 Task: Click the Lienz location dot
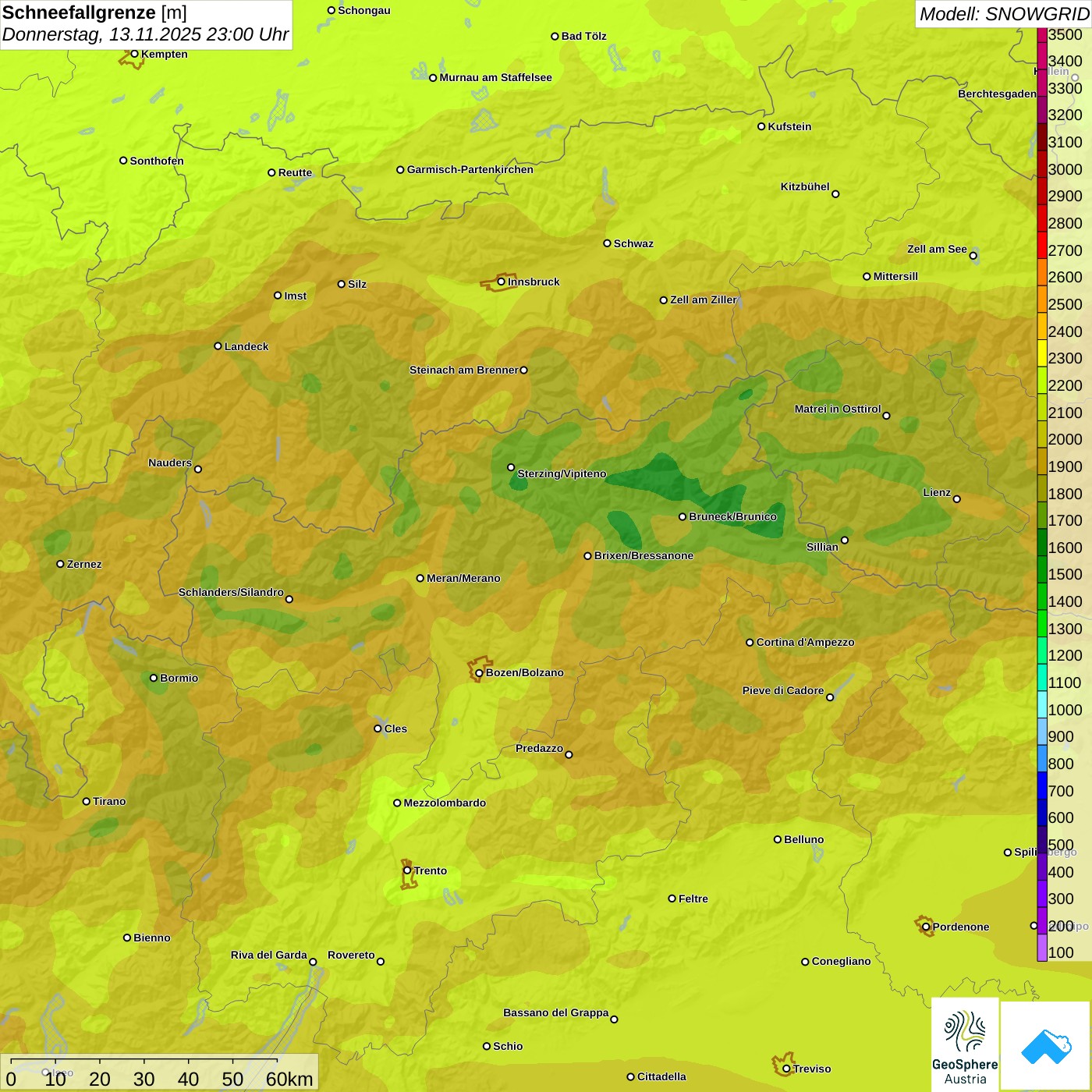(x=957, y=498)
